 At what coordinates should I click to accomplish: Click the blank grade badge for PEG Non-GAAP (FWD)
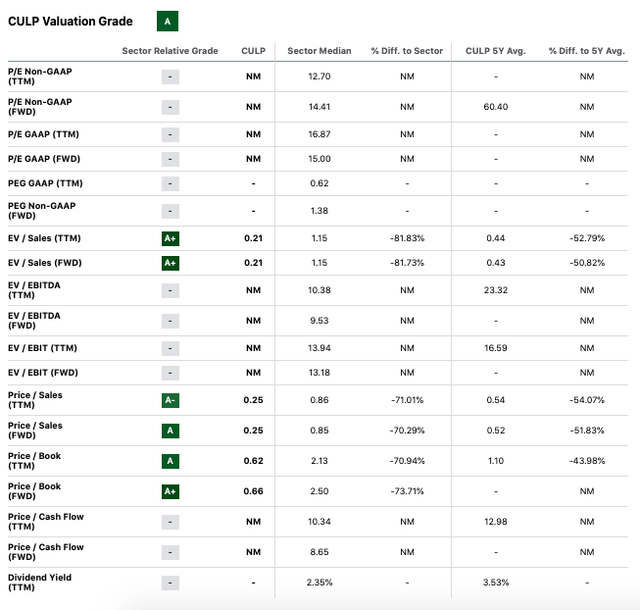click(x=170, y=211)
